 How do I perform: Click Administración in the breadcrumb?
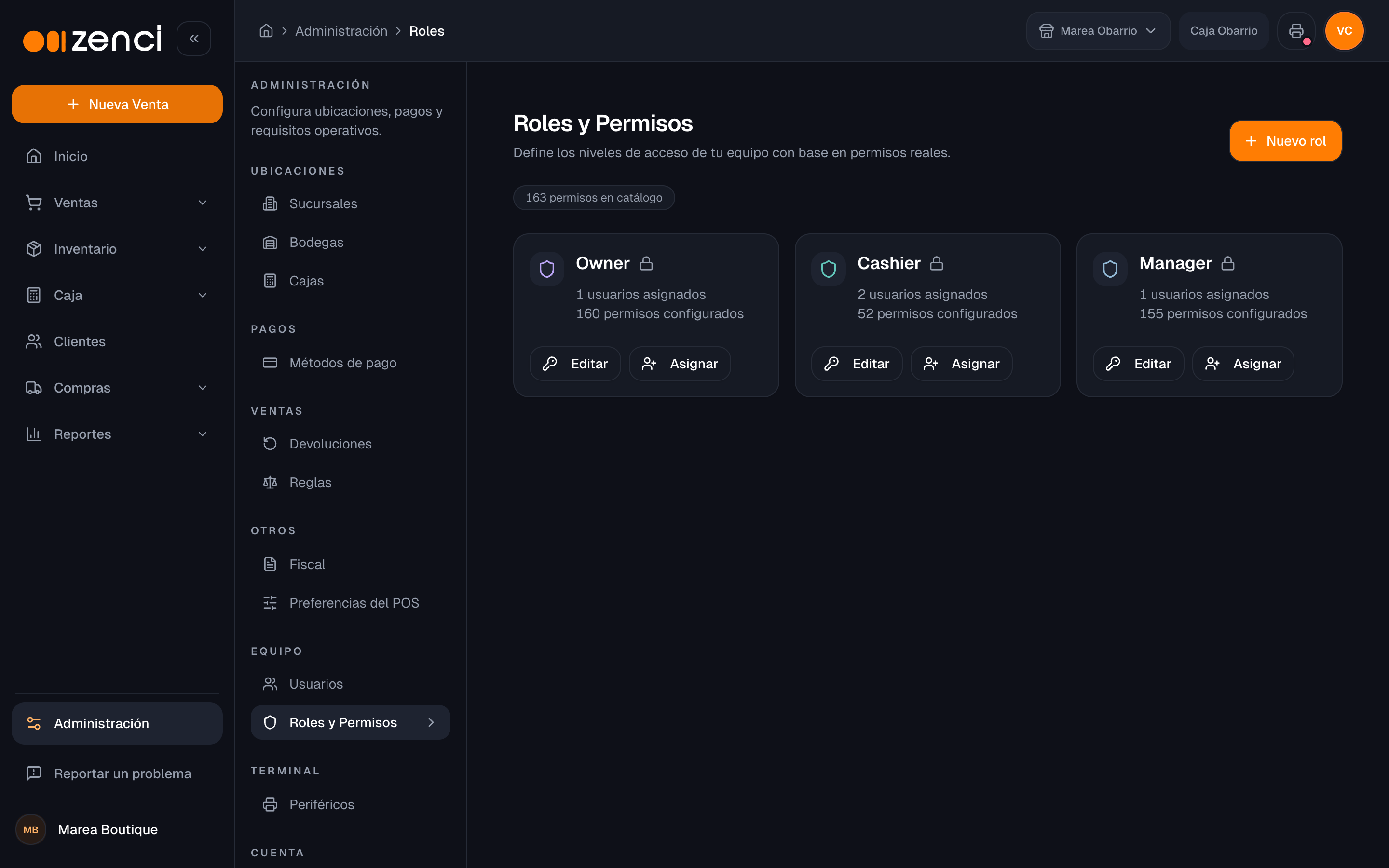341,31
